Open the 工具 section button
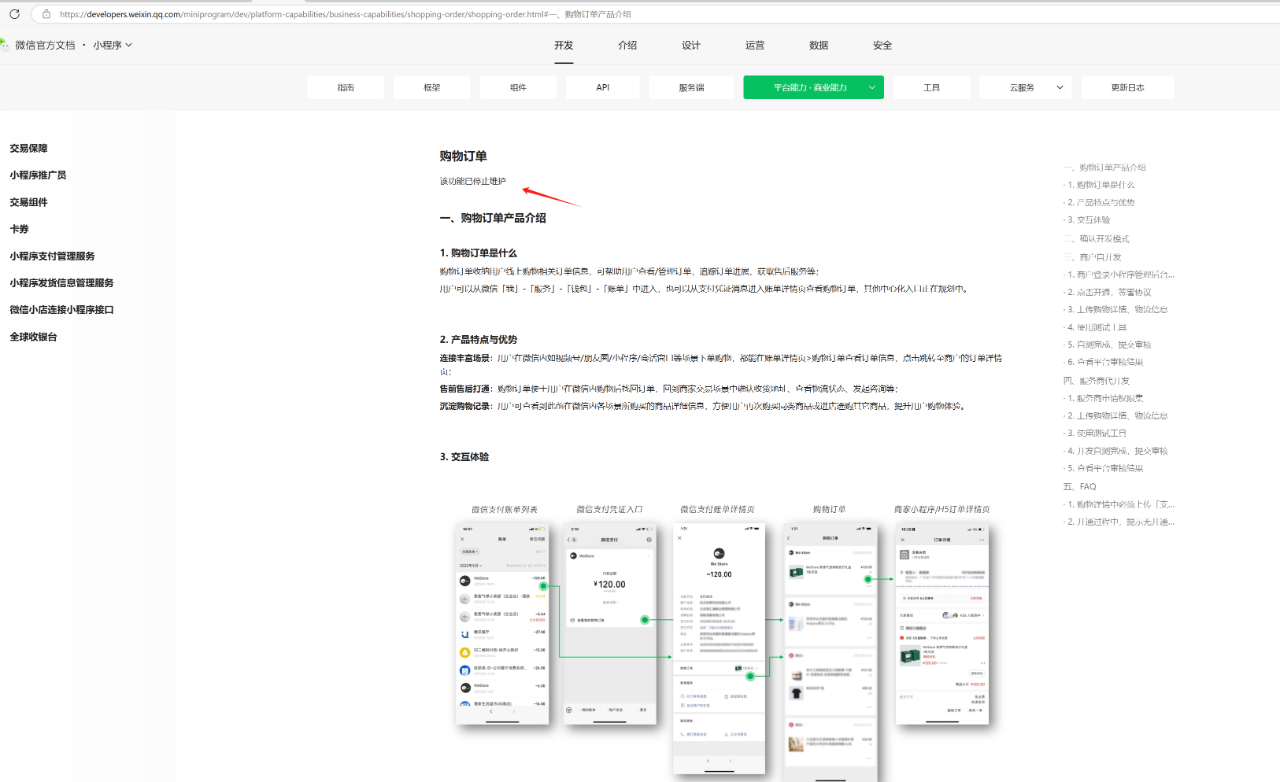 click(x=932, y=87)
